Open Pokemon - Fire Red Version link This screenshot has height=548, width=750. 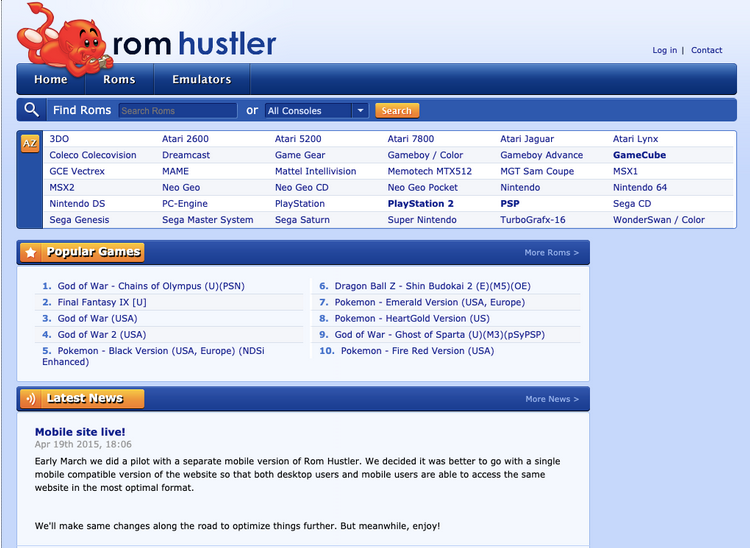418,351
